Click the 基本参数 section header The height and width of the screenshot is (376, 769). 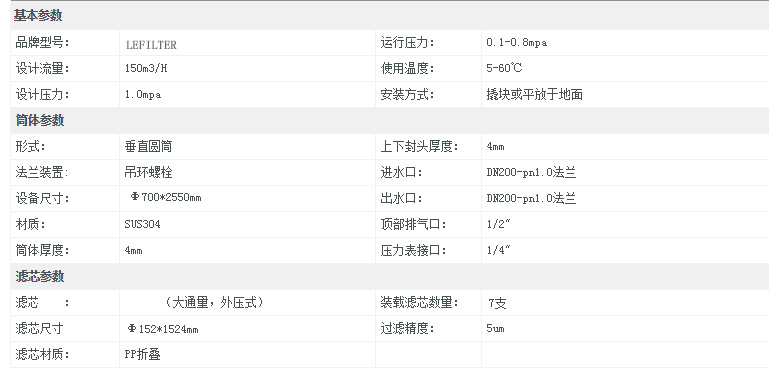point(38,16)
